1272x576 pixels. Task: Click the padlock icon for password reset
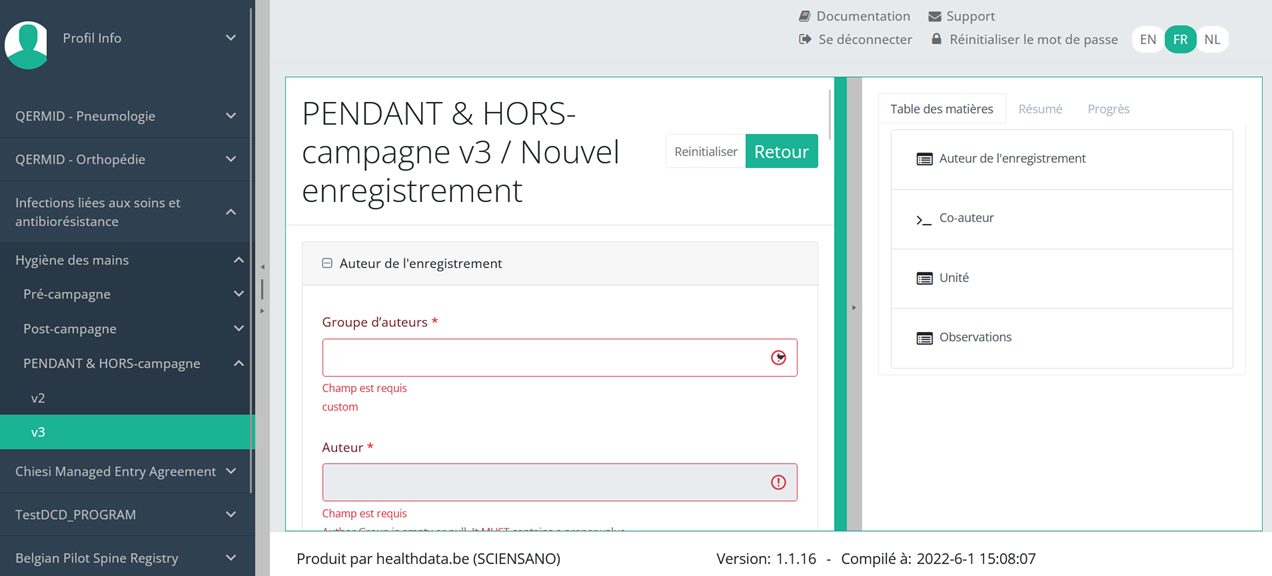(x=937, y=40)
